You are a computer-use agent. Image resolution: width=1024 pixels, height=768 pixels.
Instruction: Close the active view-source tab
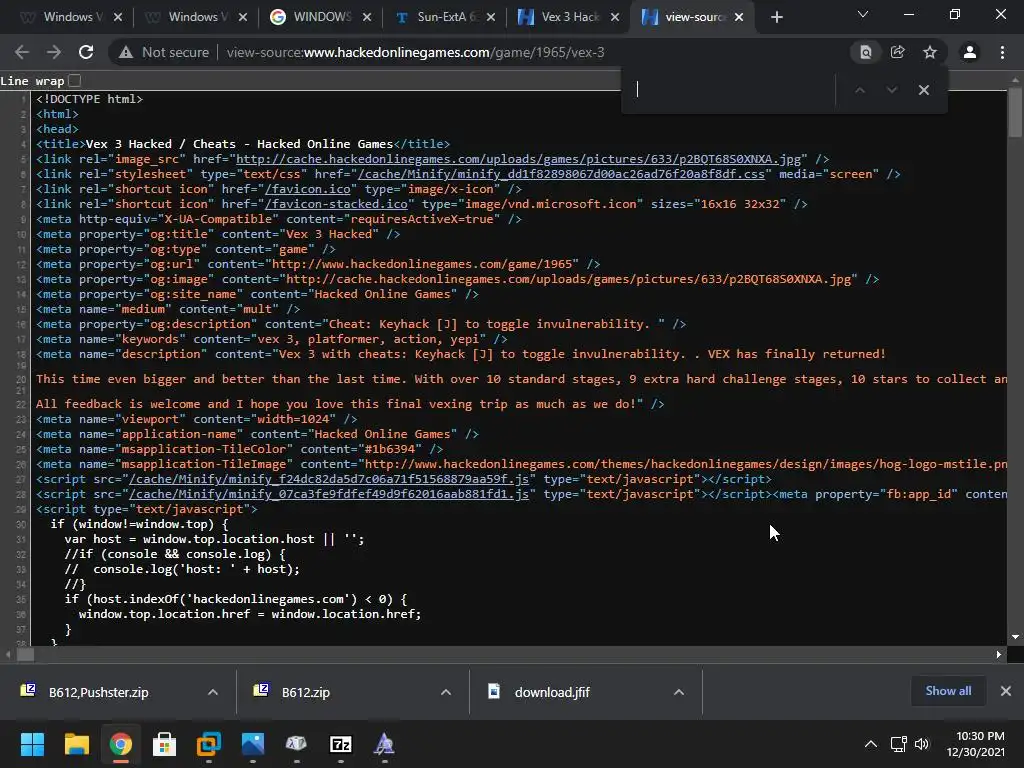click(x=739, y=17)
